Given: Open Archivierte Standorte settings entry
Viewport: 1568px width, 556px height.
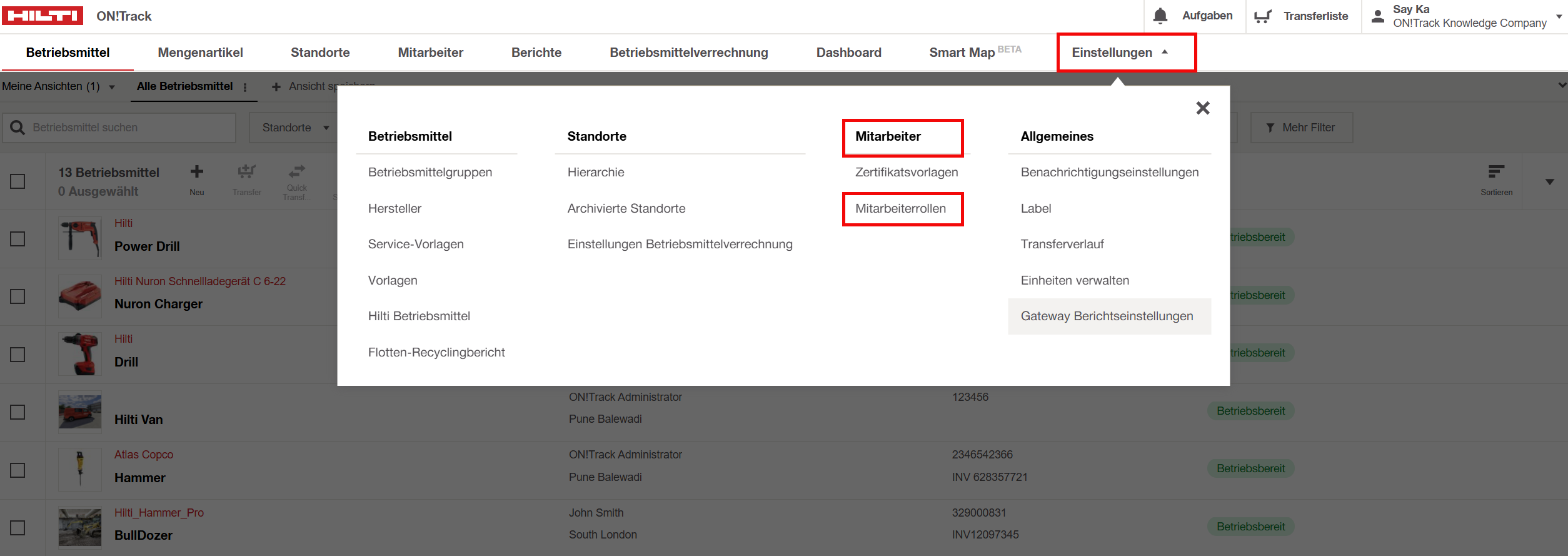Looking at the screenshot, I should coord(626,209).
